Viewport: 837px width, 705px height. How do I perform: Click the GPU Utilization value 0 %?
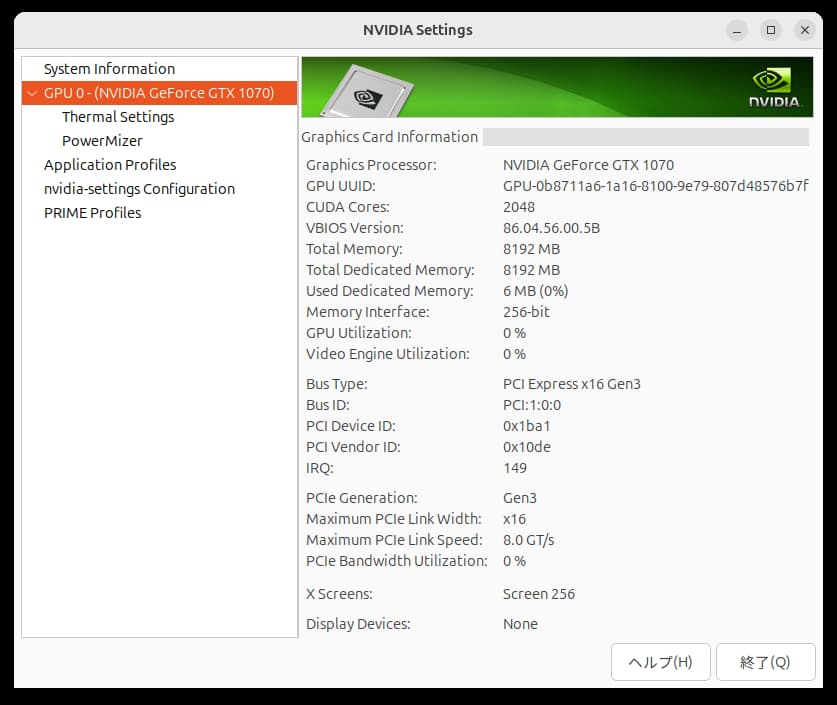point(514,333)
